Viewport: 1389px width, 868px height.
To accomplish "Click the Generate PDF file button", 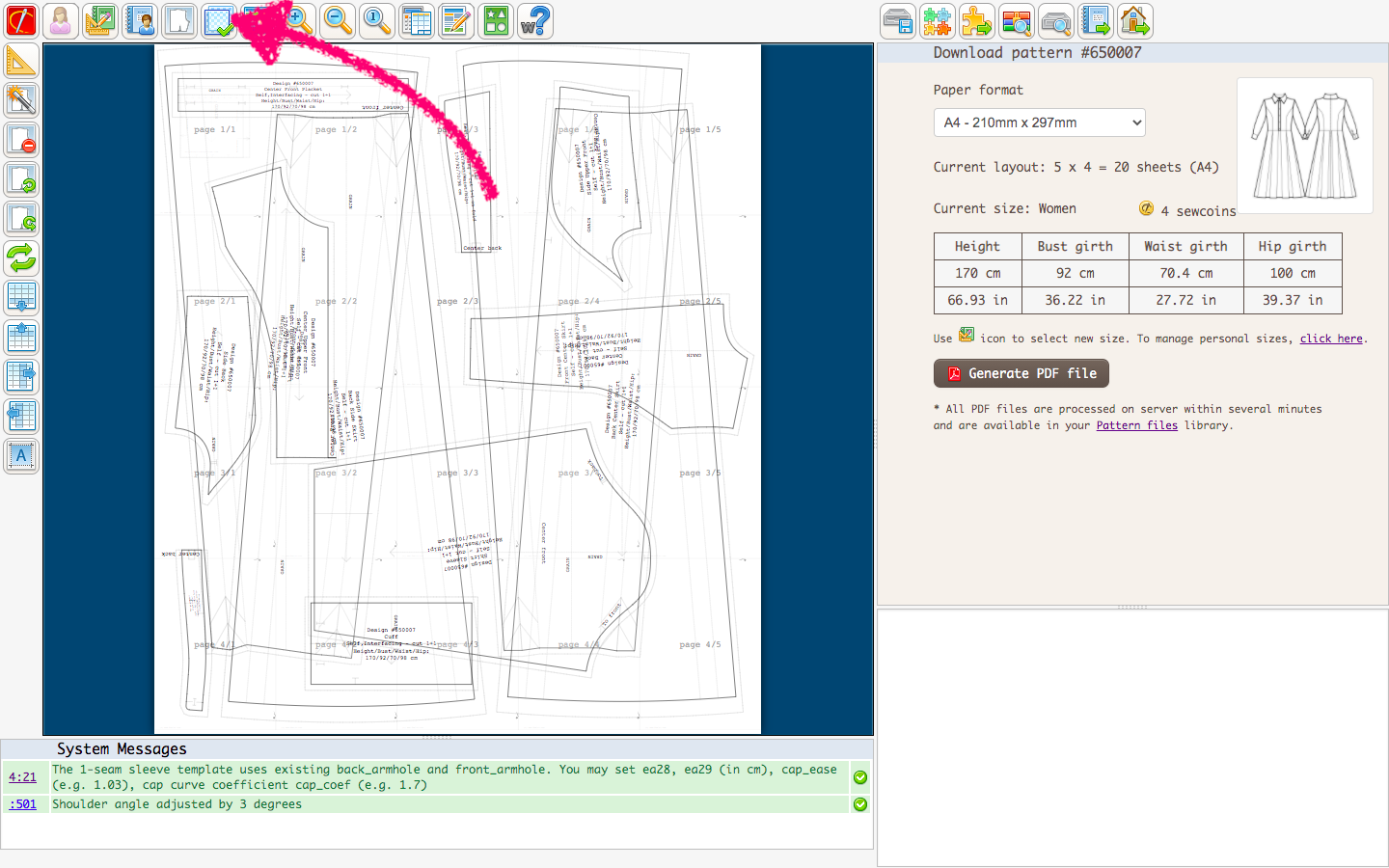I will click(x=1021, y=373).
